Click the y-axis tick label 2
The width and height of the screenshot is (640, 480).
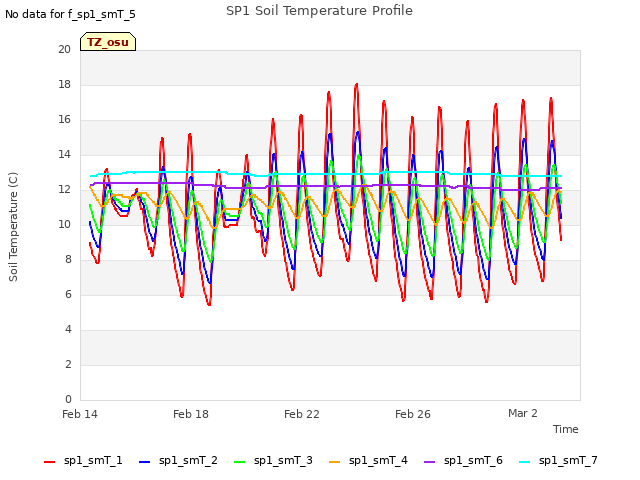pos(68,364)
